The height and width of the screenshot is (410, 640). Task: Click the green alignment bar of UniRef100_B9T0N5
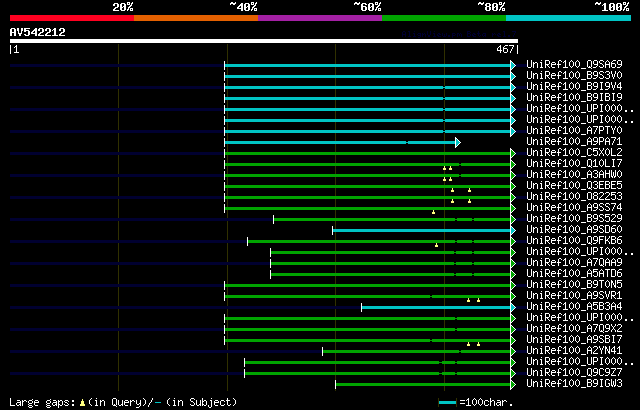click(x=367, y=286)
